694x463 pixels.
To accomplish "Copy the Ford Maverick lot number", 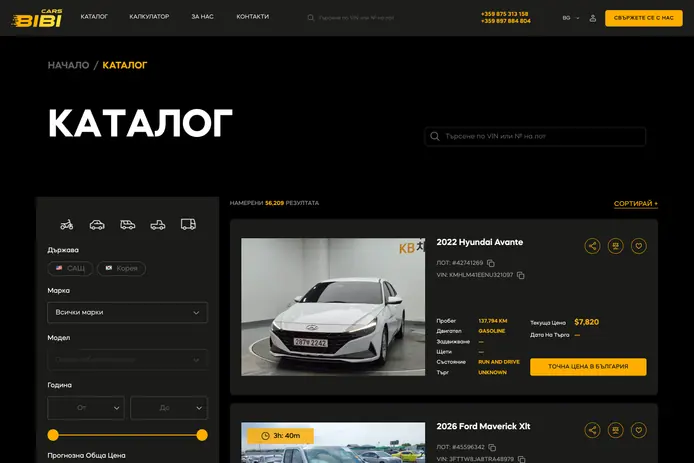I will click(x=492, y=448).
